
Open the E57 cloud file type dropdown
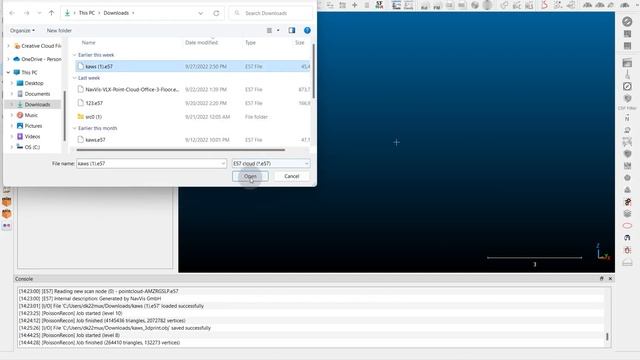271,164
